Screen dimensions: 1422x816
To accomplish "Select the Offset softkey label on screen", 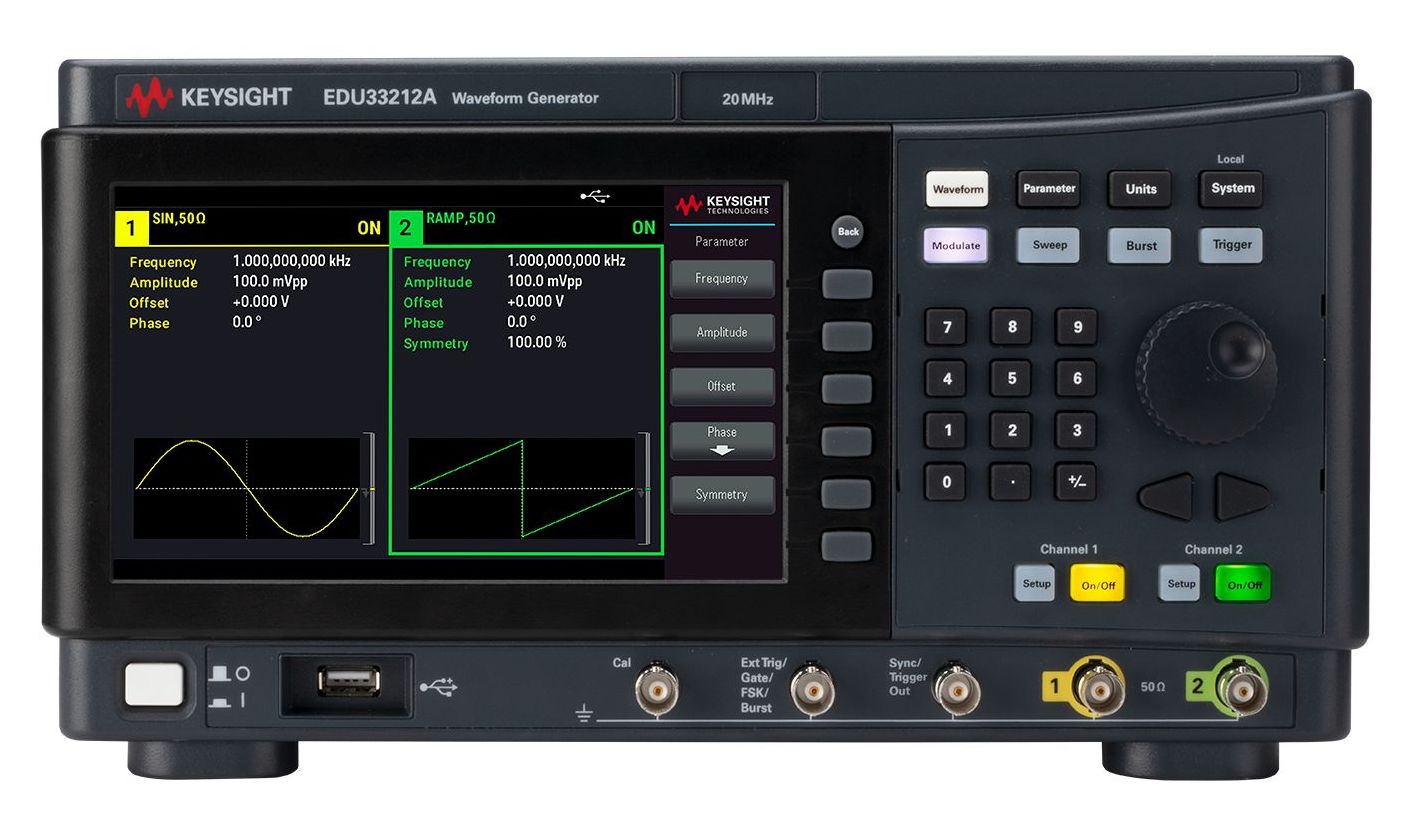I will tap(721, 386).
